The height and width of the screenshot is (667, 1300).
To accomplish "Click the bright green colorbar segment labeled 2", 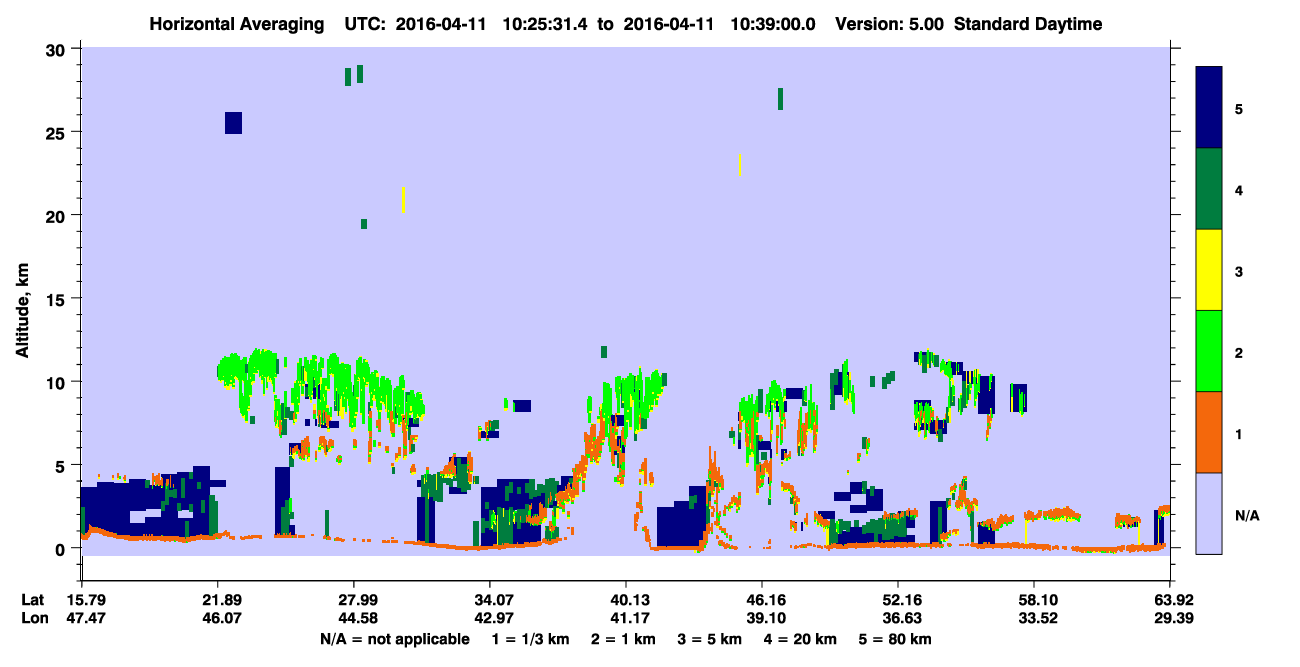I will 1209,351.
